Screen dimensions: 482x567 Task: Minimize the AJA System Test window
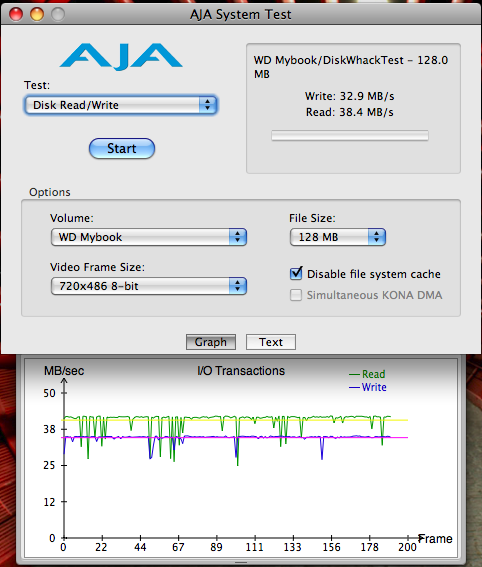point(37,14)
